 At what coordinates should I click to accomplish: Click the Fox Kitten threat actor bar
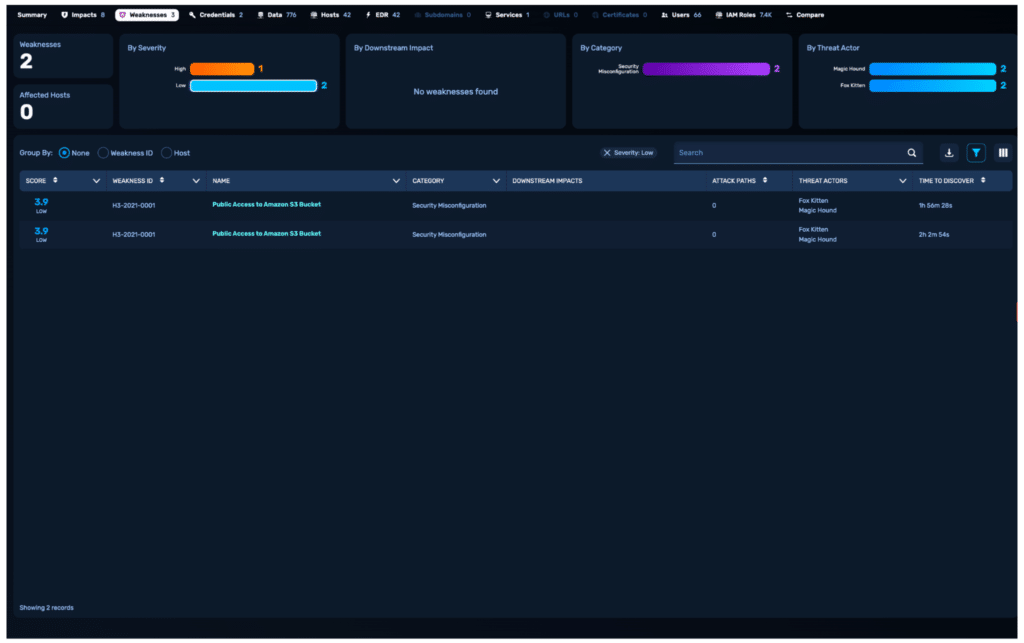click(x=933, y=86)
